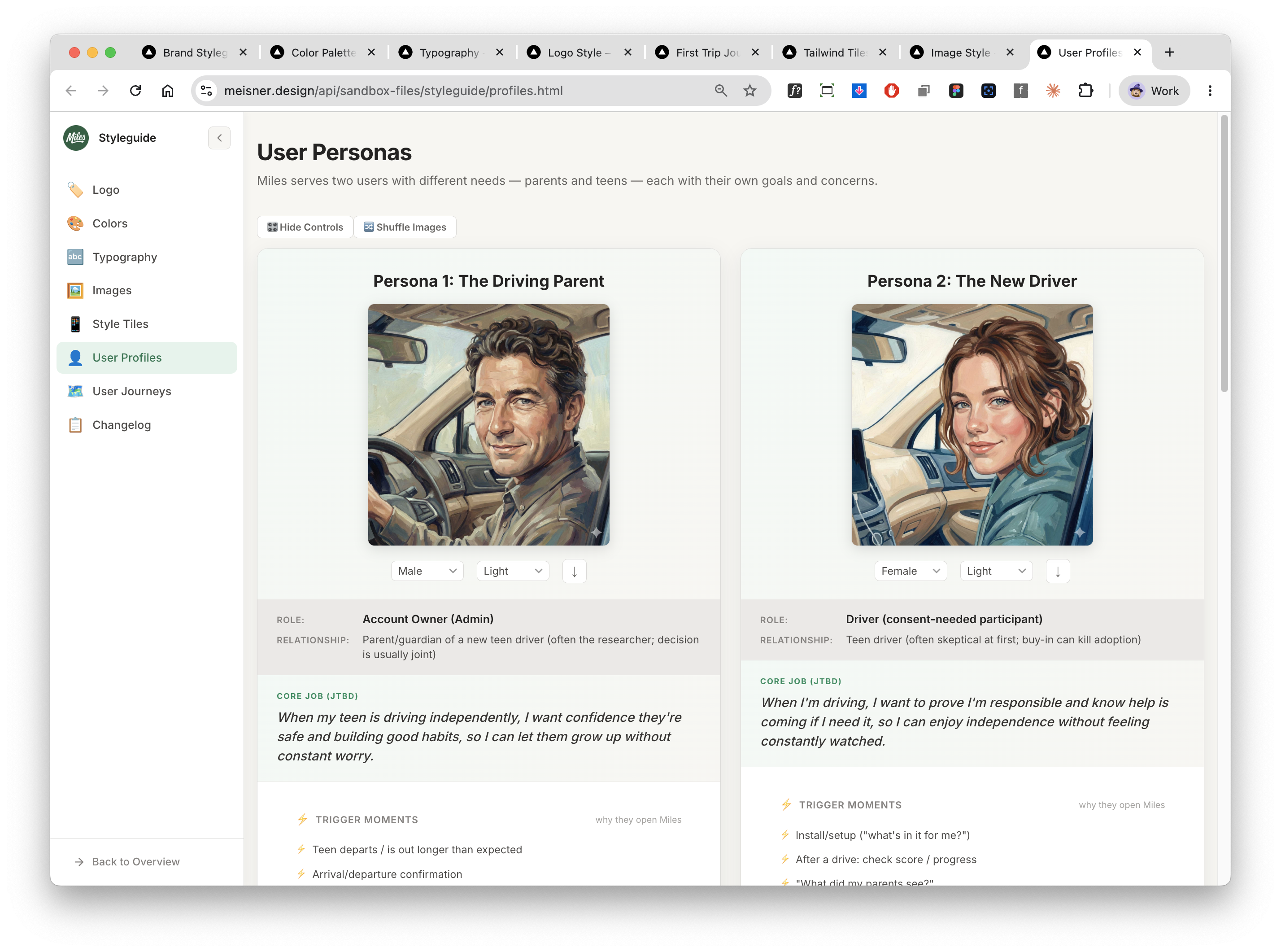1281x952 pixels.
Task: Click the Back to Overview link
Action: 127,861
